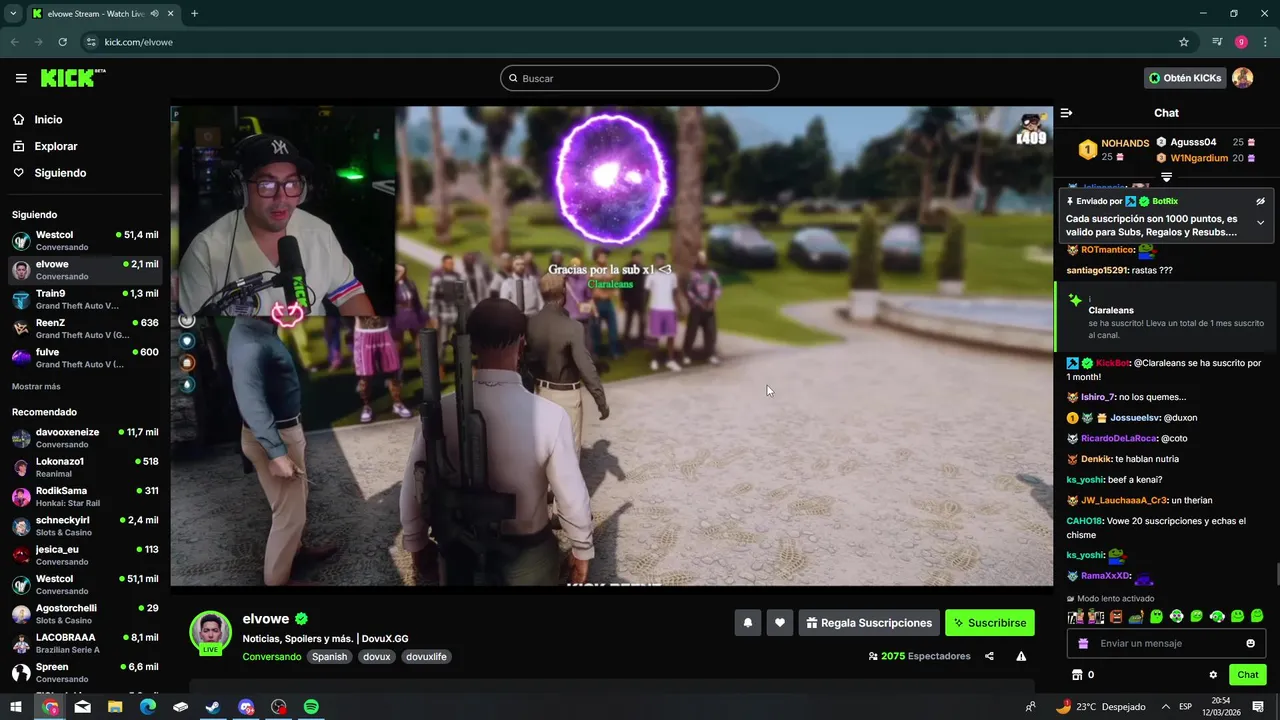Image resolution: width=1280 pixels, height=720 pixels.
Task: Click Claraleans username in sub alert
Action: click(1111, 310)
